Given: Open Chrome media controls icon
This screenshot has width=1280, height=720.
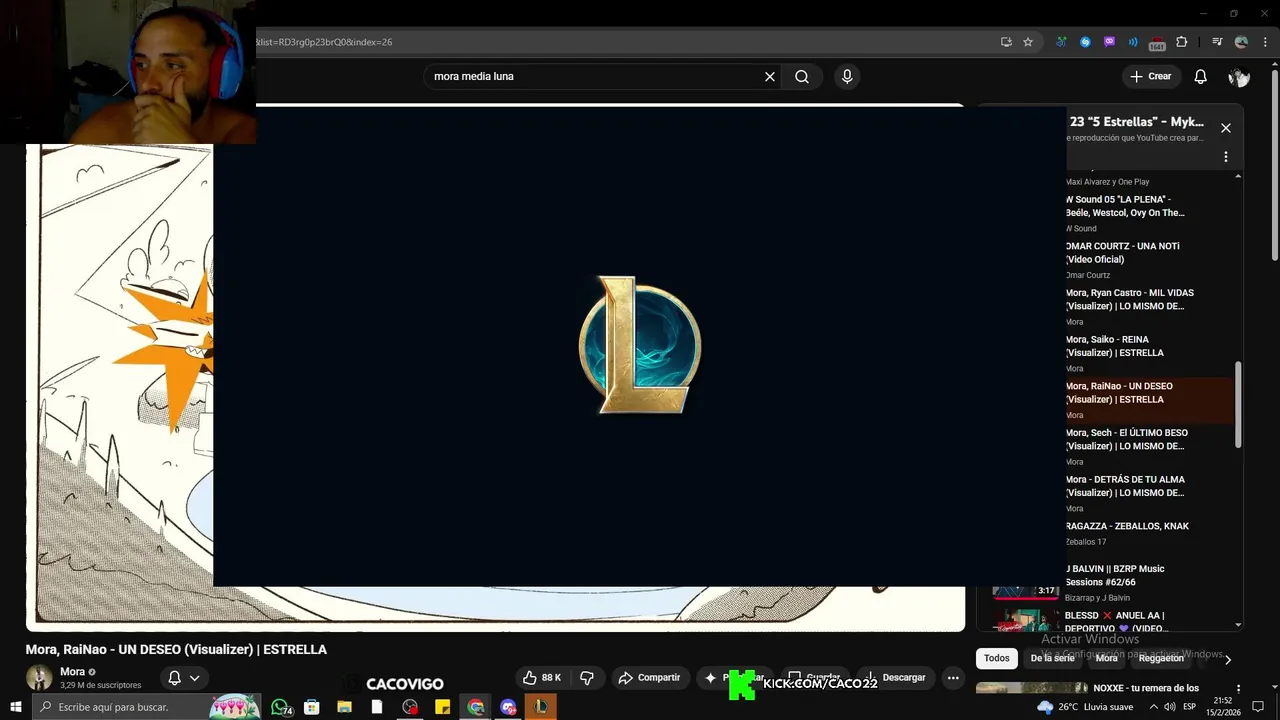Looking at the screenshot, I should (x=1217, y=42).
